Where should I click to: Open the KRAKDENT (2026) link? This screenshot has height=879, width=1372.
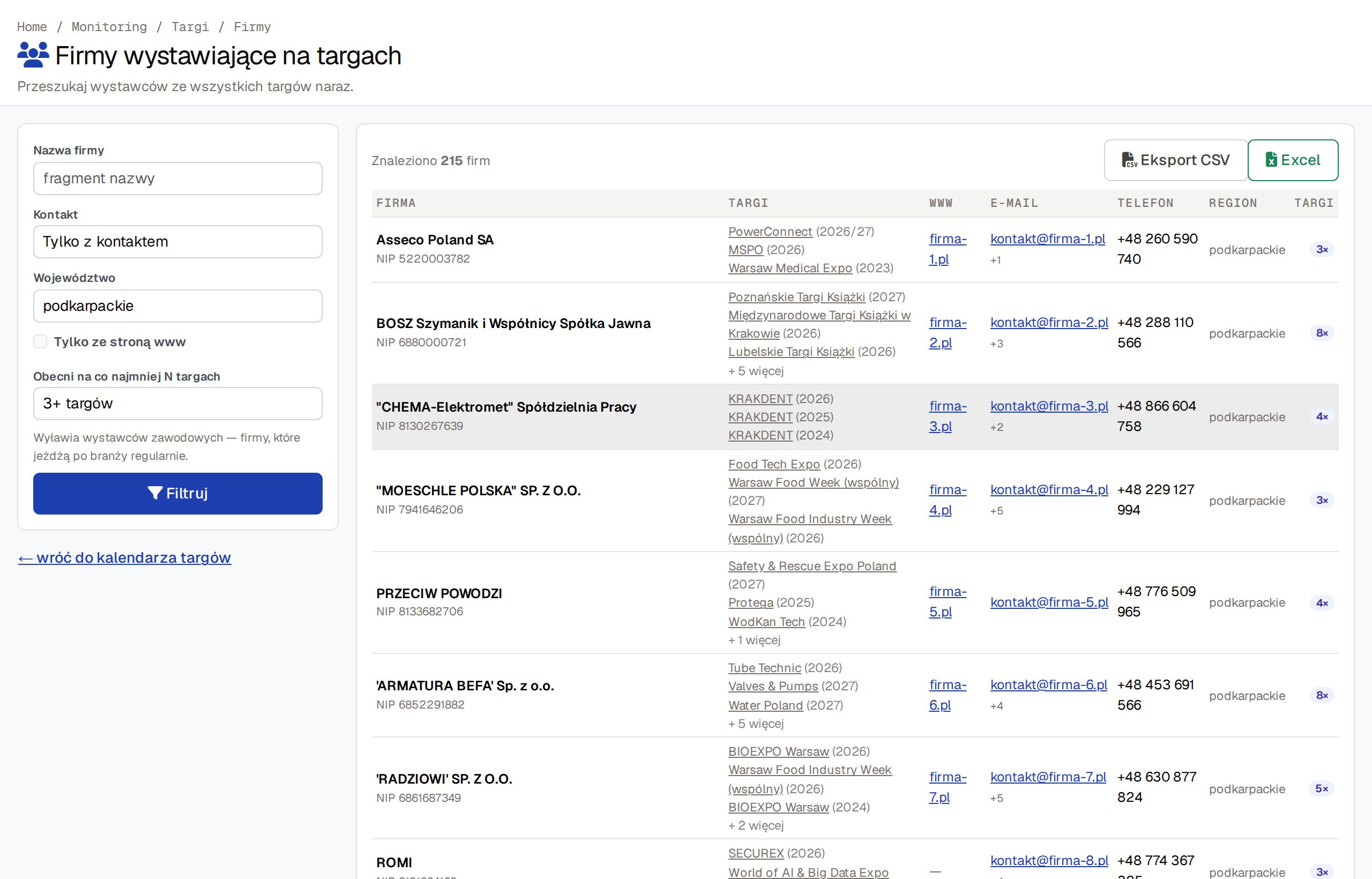click(x=760, y=398)
